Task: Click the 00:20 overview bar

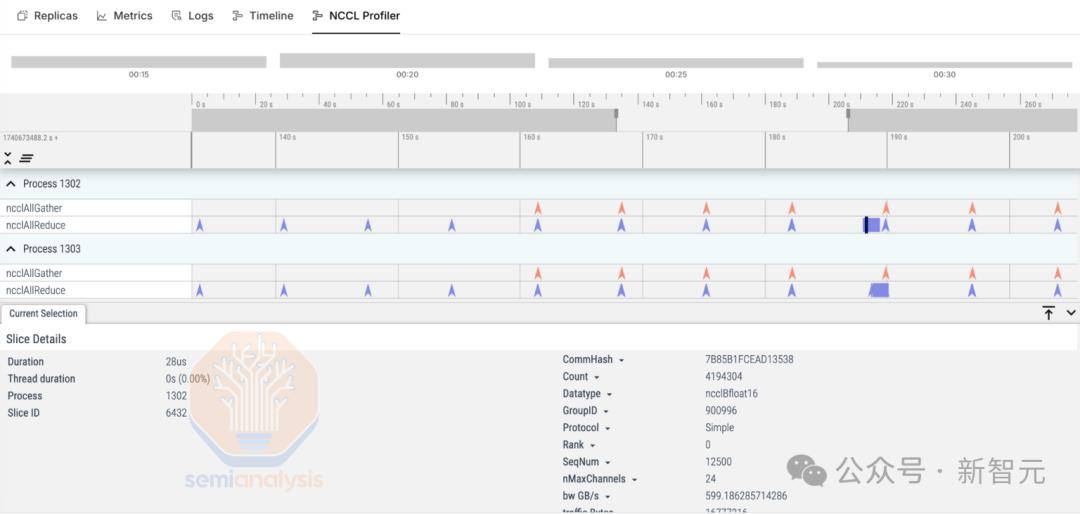Action: coord(407,61)
